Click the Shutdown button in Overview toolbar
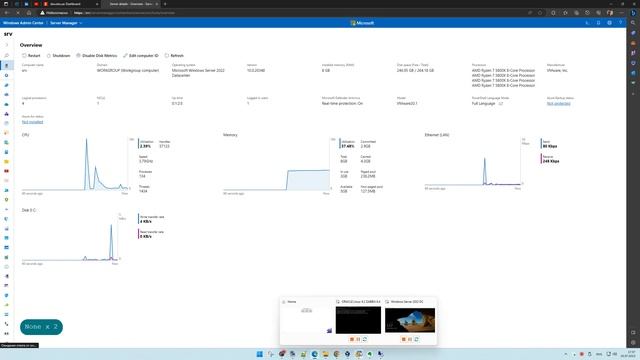640x360 pixels. point(58,56)
